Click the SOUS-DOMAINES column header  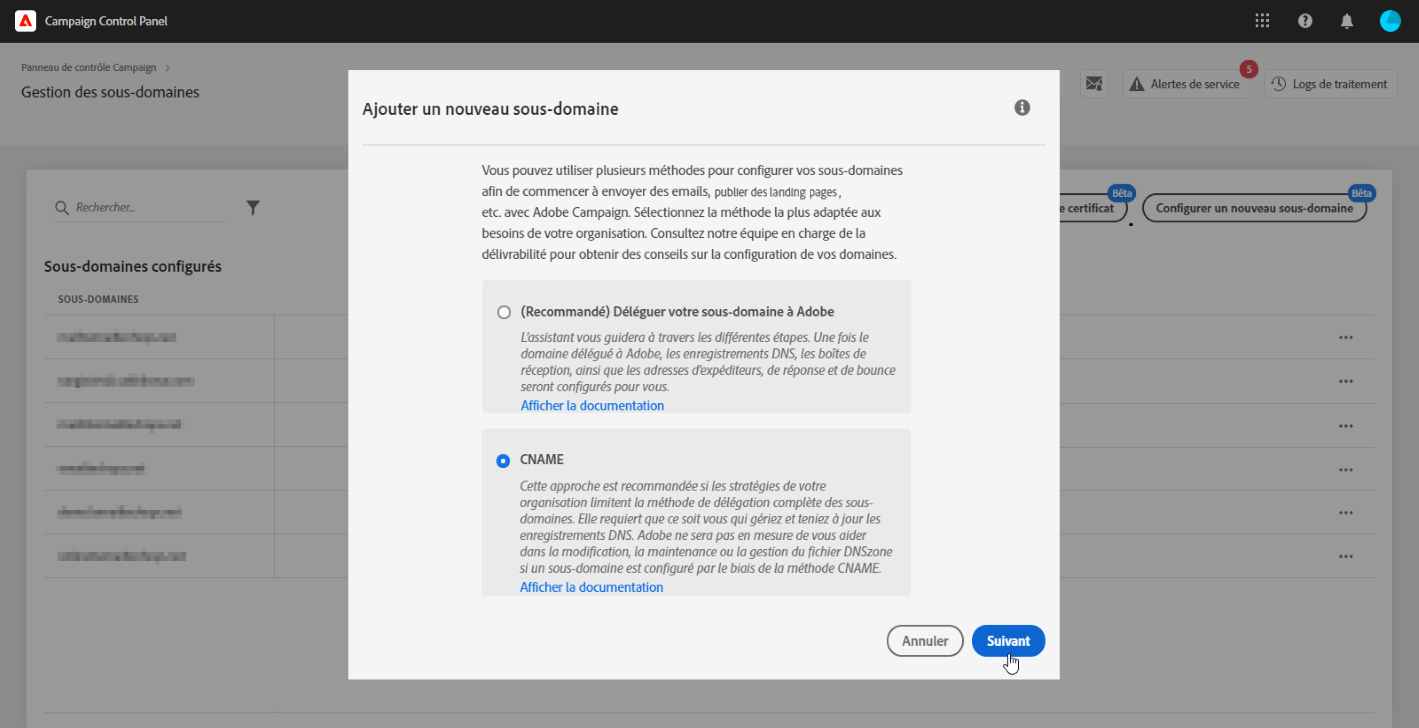(x=97, y=299)
